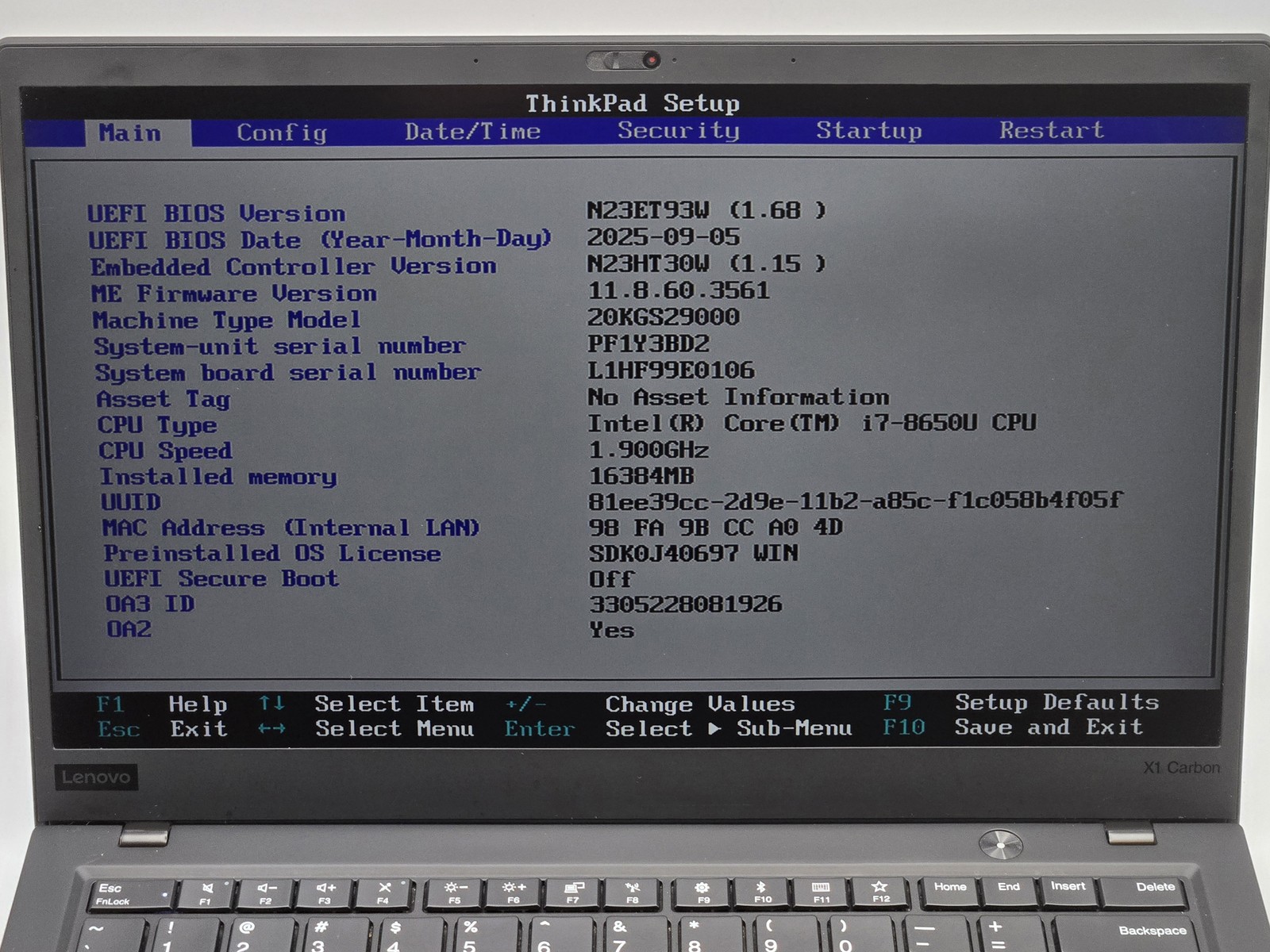This screenshot has width=1270, height=952.
Task: Select the Embedded Controller Version label
Action: point(294,267)
